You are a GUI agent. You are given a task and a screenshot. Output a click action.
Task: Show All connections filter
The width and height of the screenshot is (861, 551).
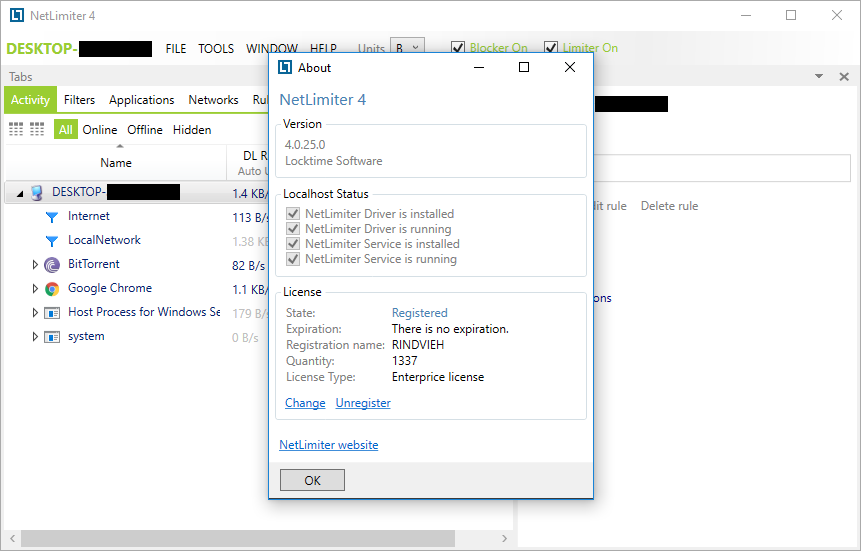coord(65,130)
